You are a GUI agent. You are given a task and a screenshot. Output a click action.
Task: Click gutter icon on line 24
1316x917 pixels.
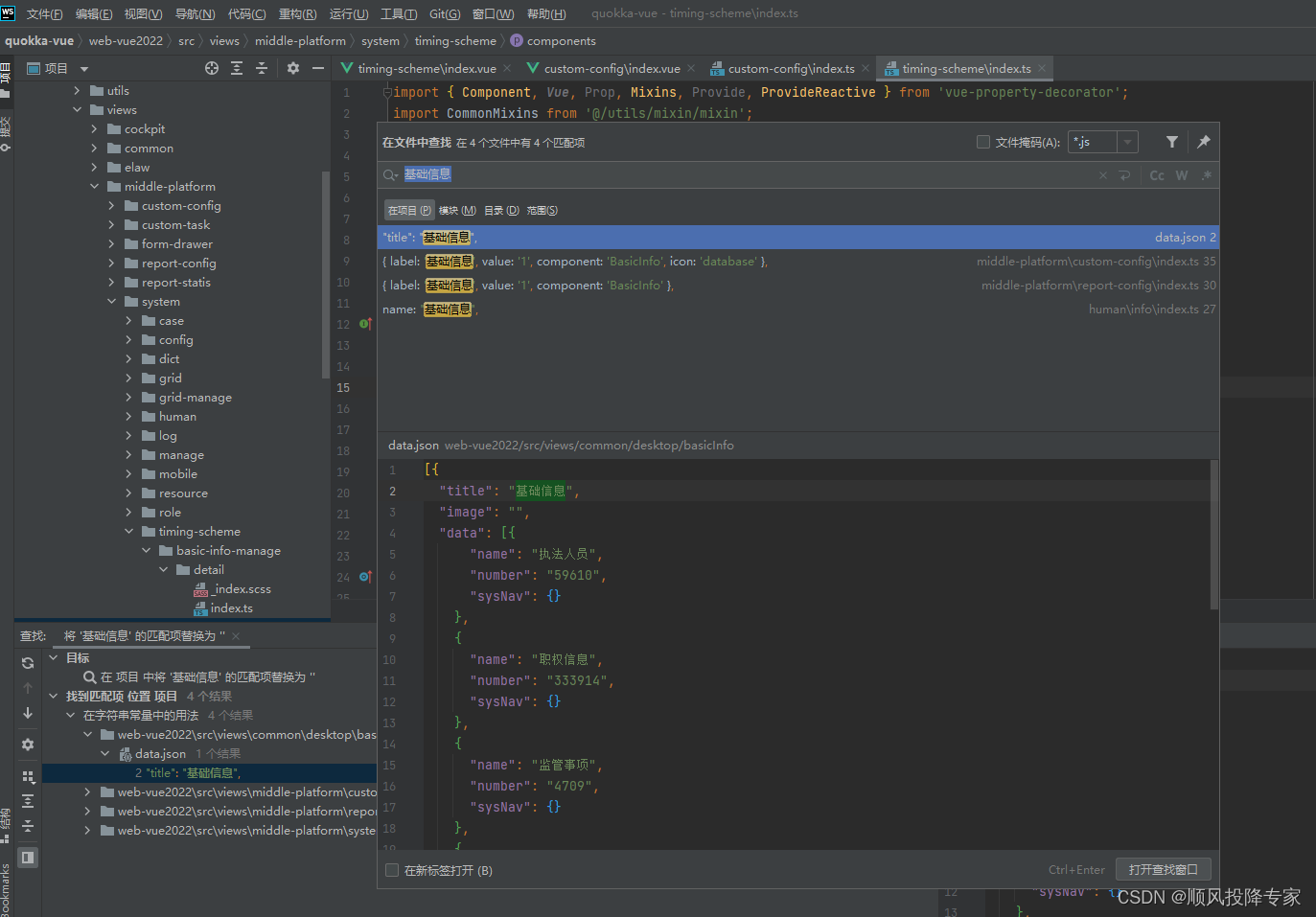point(365,577)
